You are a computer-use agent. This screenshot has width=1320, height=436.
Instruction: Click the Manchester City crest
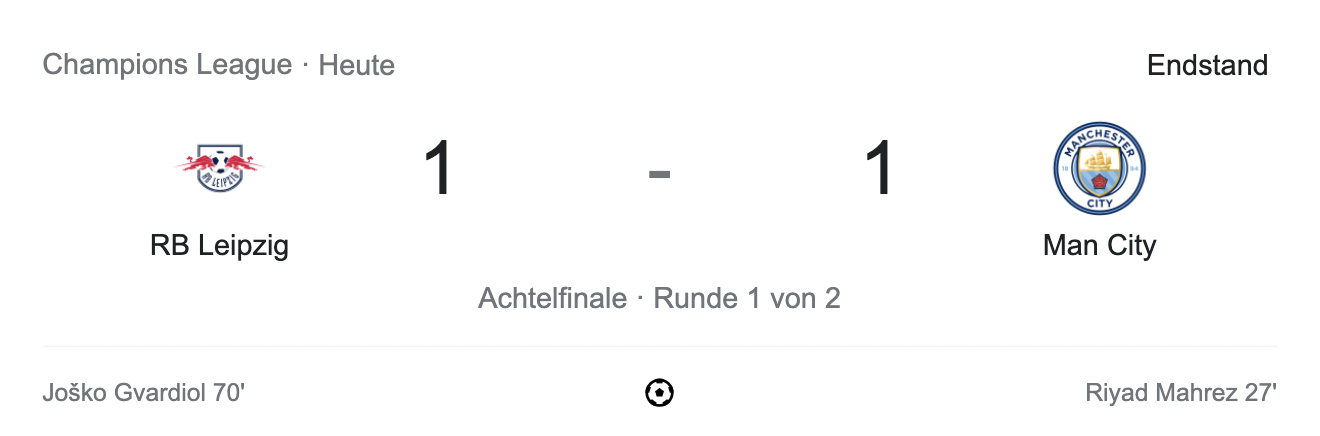tap(1099, 168)
